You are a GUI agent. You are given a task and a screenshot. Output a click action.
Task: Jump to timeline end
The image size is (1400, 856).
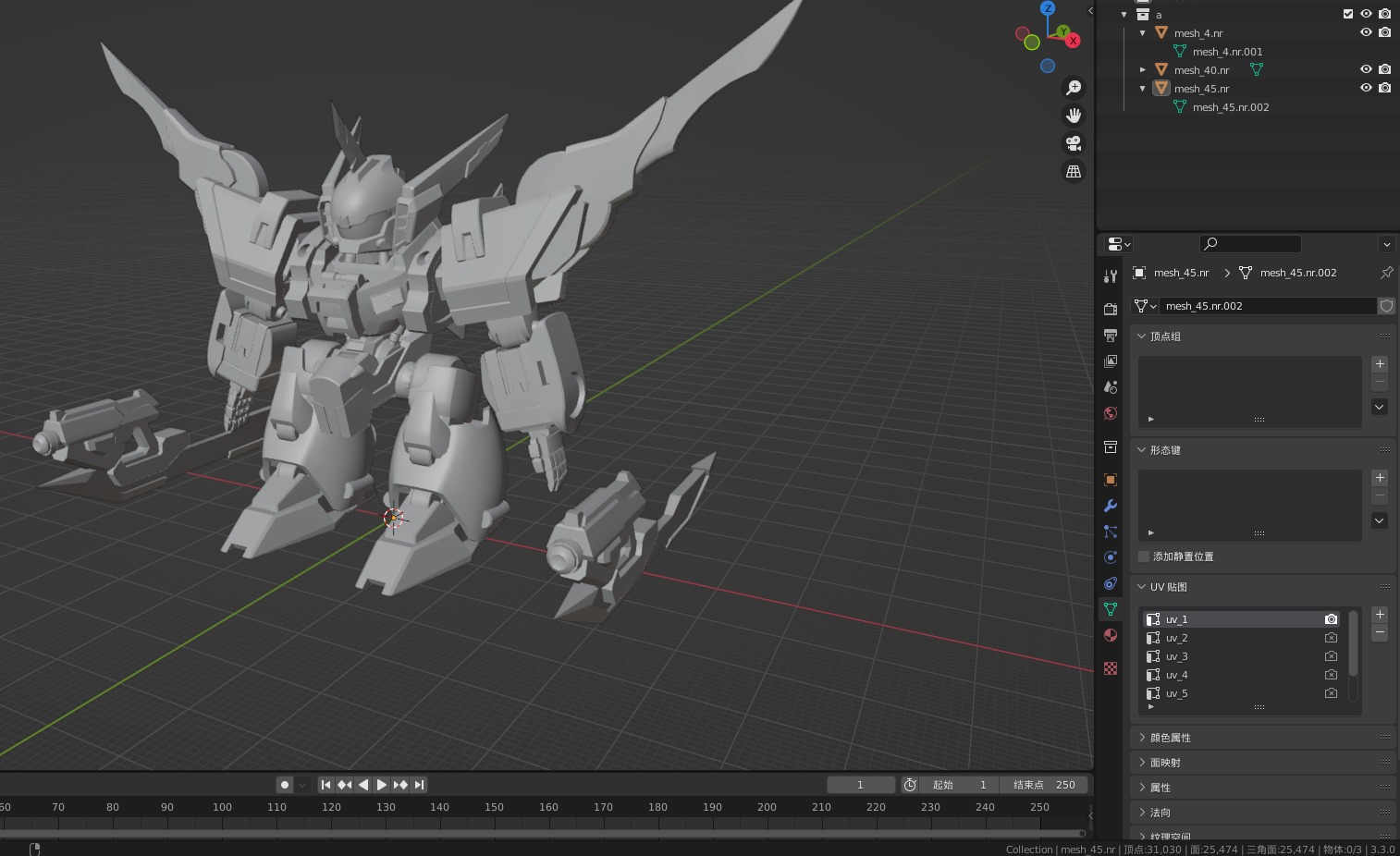[419, 785]
